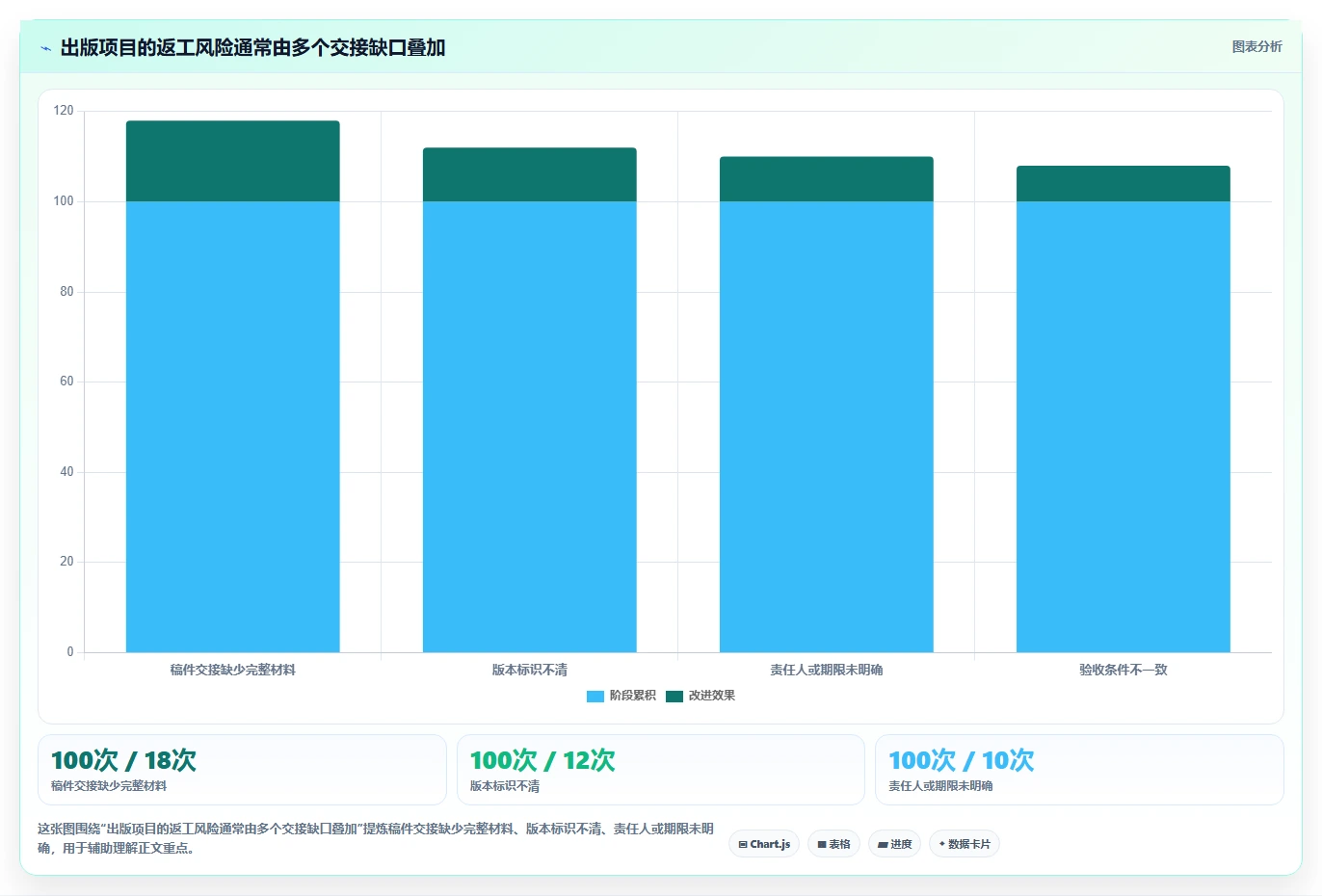Screen dimensions: 1322x896
Task: Click the x-axis label 责任人或期限未明确
Action: tap(827, 670)
